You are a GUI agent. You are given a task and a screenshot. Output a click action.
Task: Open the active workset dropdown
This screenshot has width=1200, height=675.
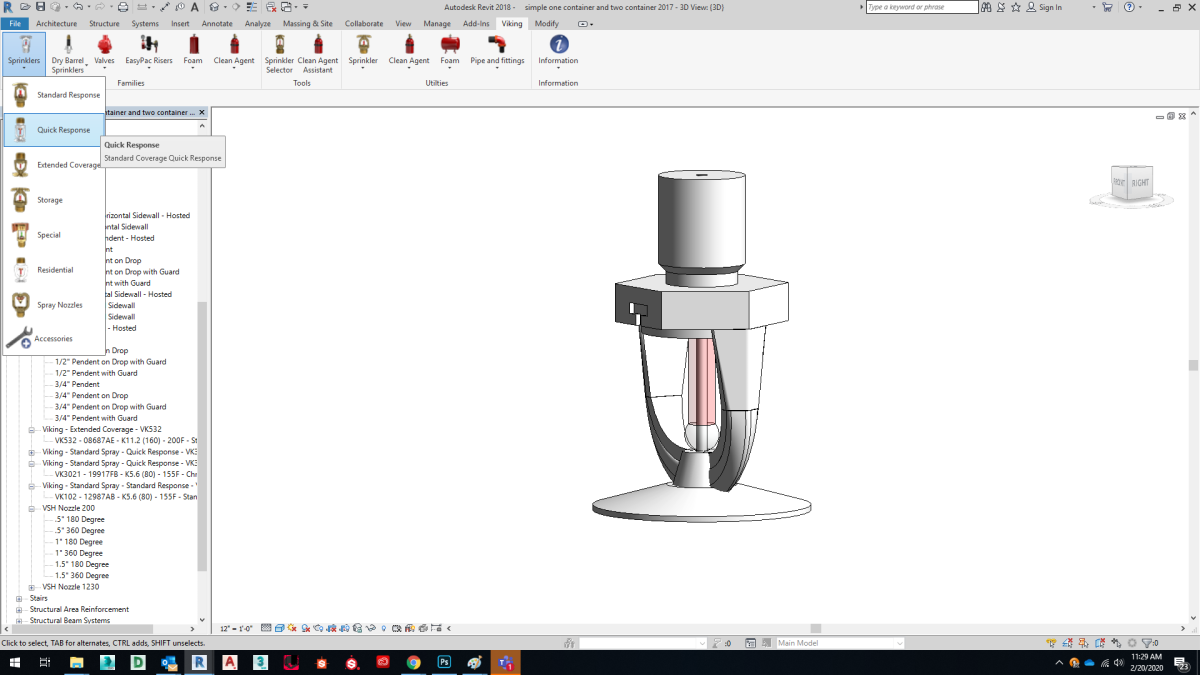click(642, 643)
